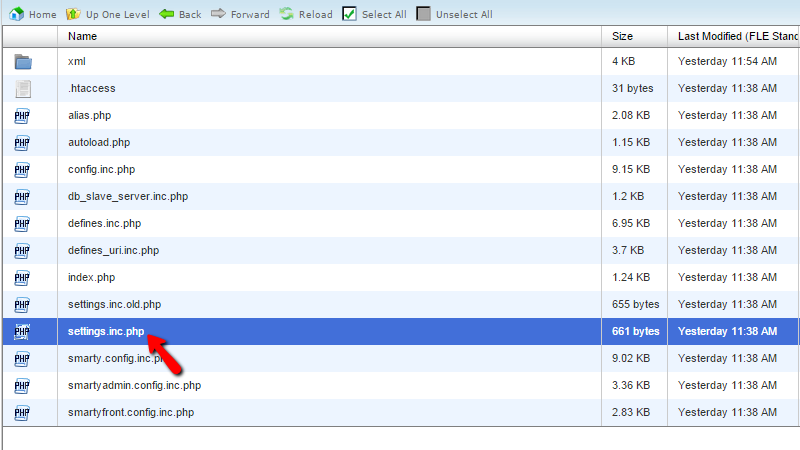The image size is (800, 450).
Task: Click the Forward arrow button
Action: point(240,14)
